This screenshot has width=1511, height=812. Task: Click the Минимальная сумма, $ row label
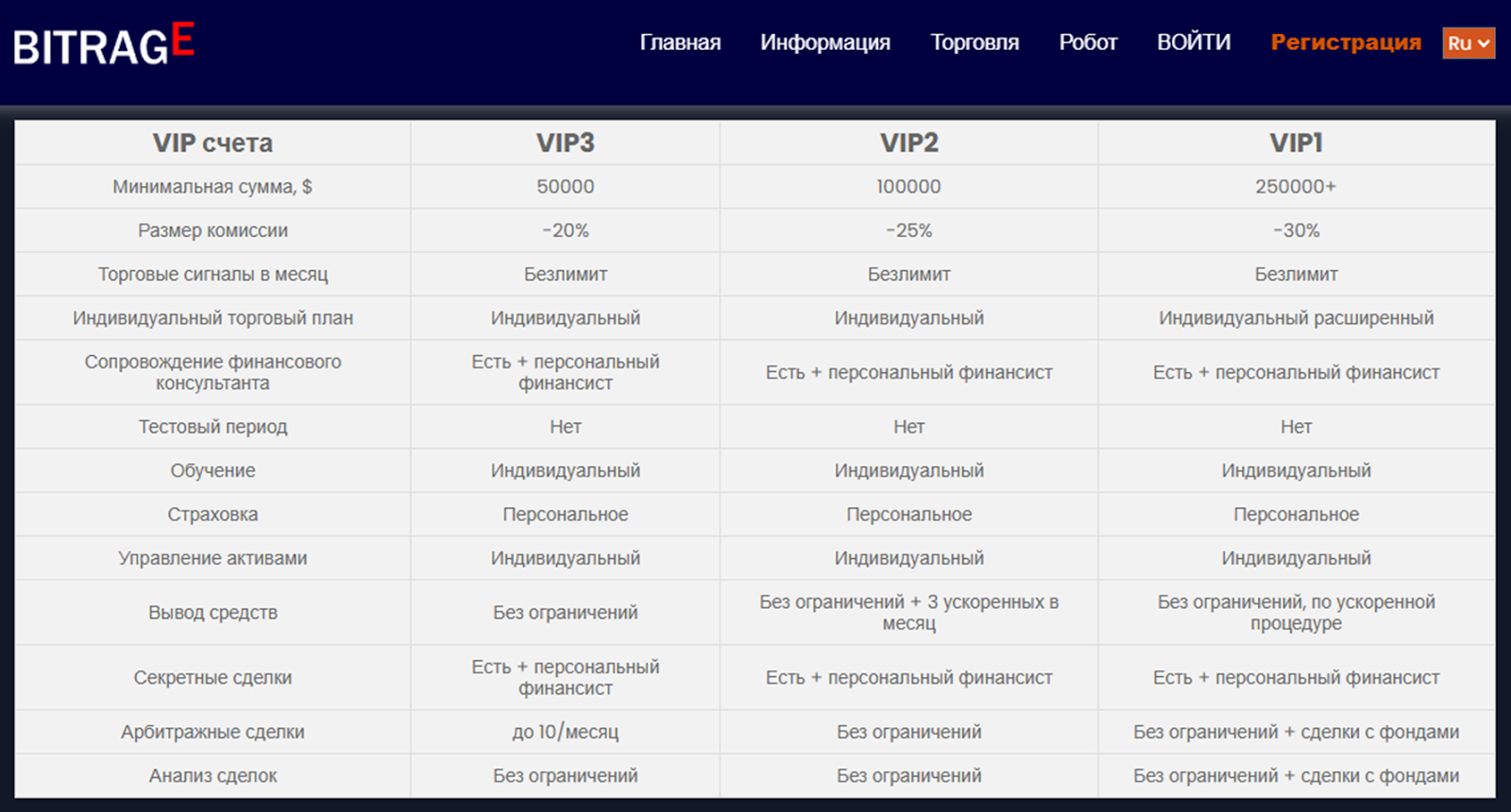(x=212, y=187)
